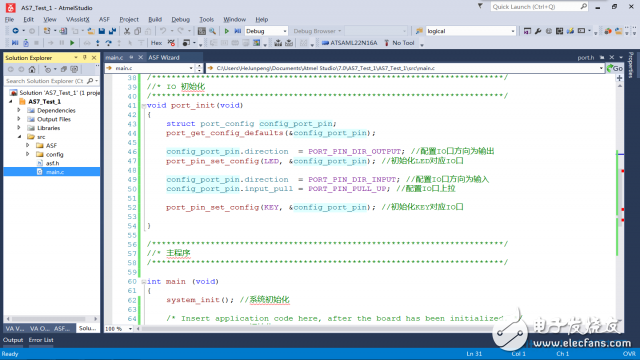640x360 pixels.
Task: Click the Copy toolbar icon
Action: [x=138, y=31]
